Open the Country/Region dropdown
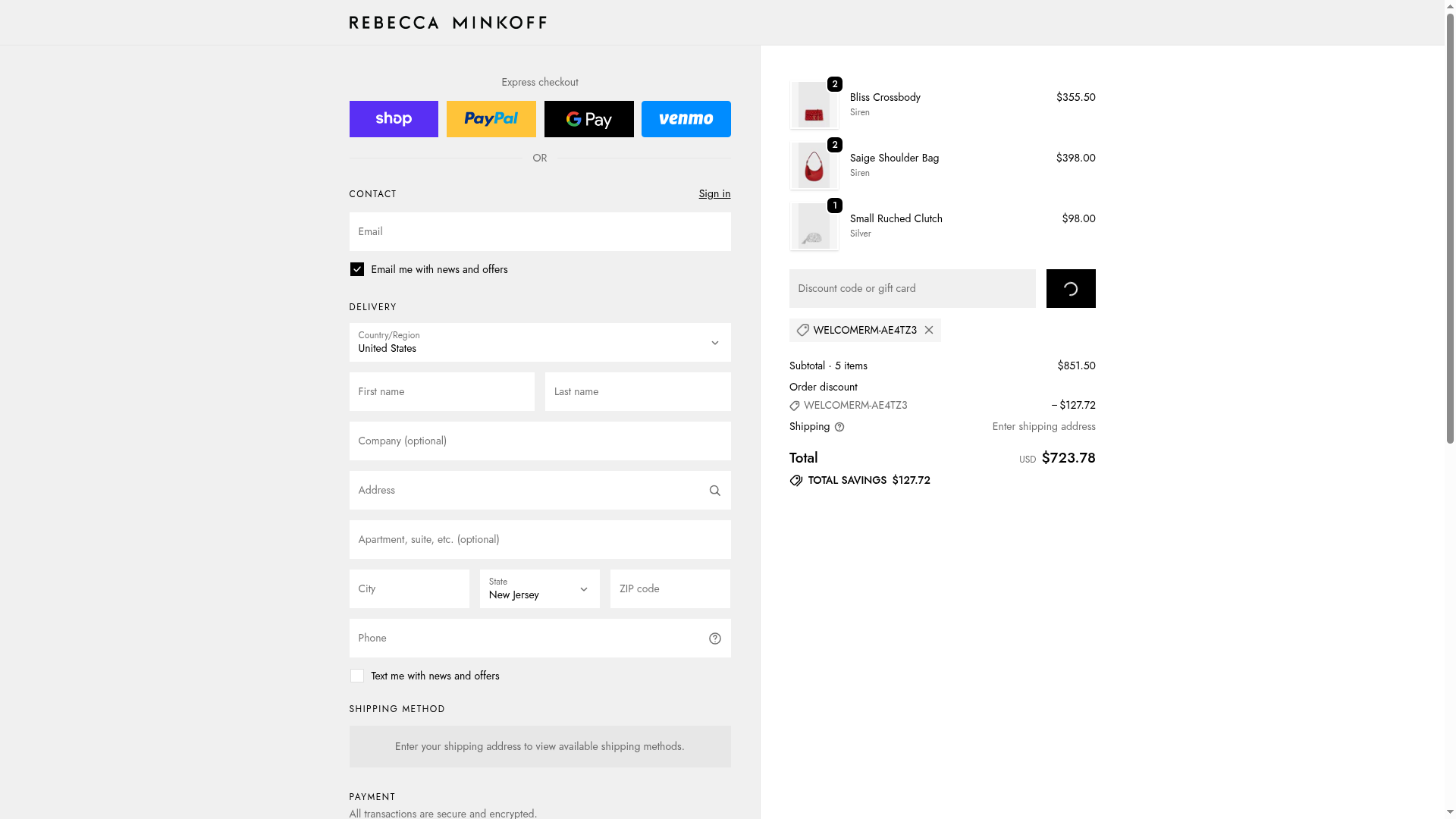Screen dimensions: 1456x819 539,343
